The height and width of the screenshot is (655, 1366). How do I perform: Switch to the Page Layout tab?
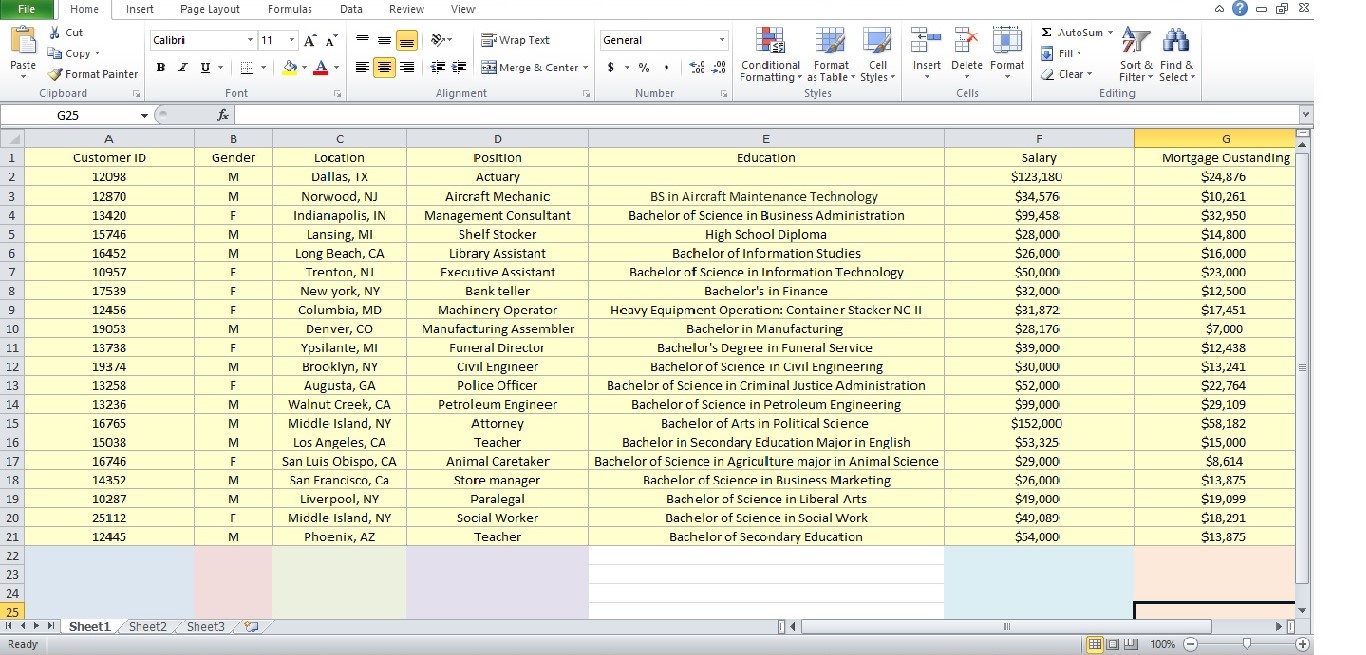point(210,9)
